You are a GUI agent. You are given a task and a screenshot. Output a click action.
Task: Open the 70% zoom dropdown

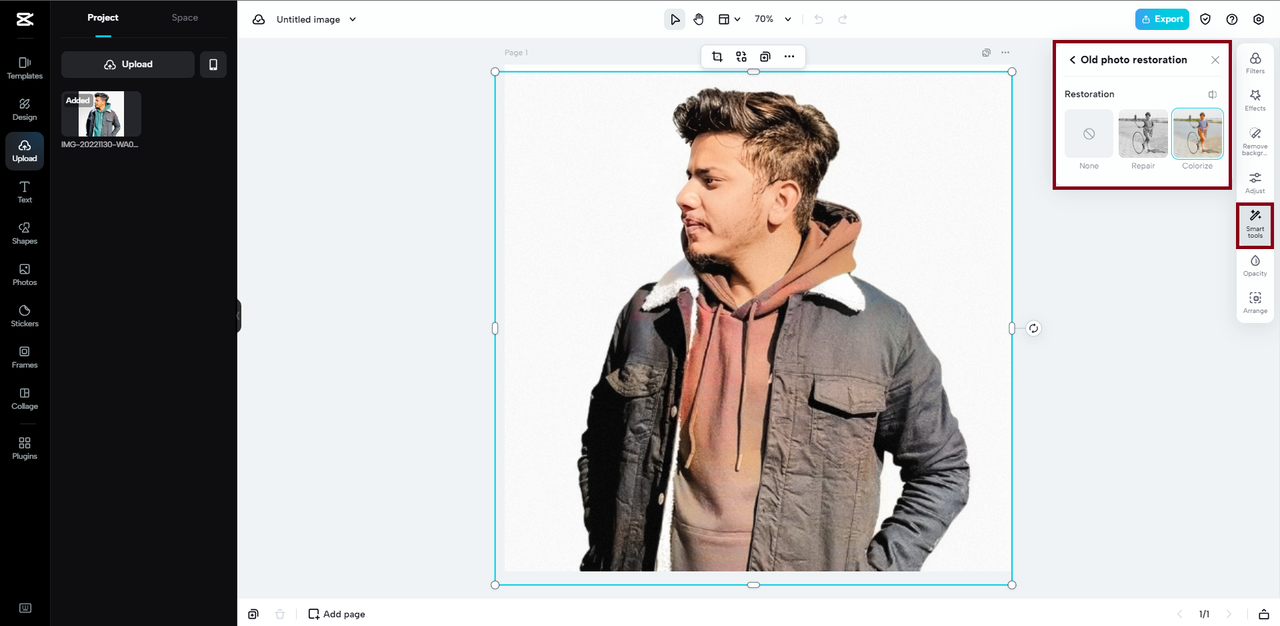[x=773, y=19]
